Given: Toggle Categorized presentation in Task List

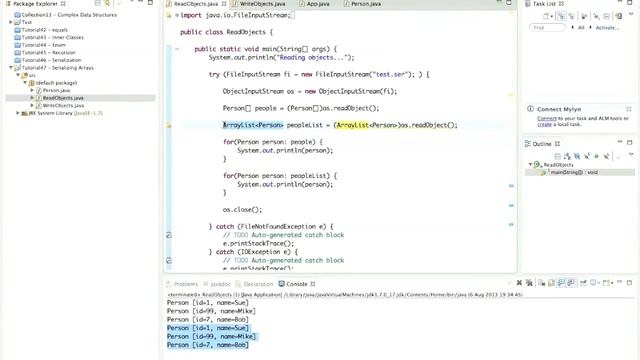Looking at the screenshot, I should tap(562, 16).
